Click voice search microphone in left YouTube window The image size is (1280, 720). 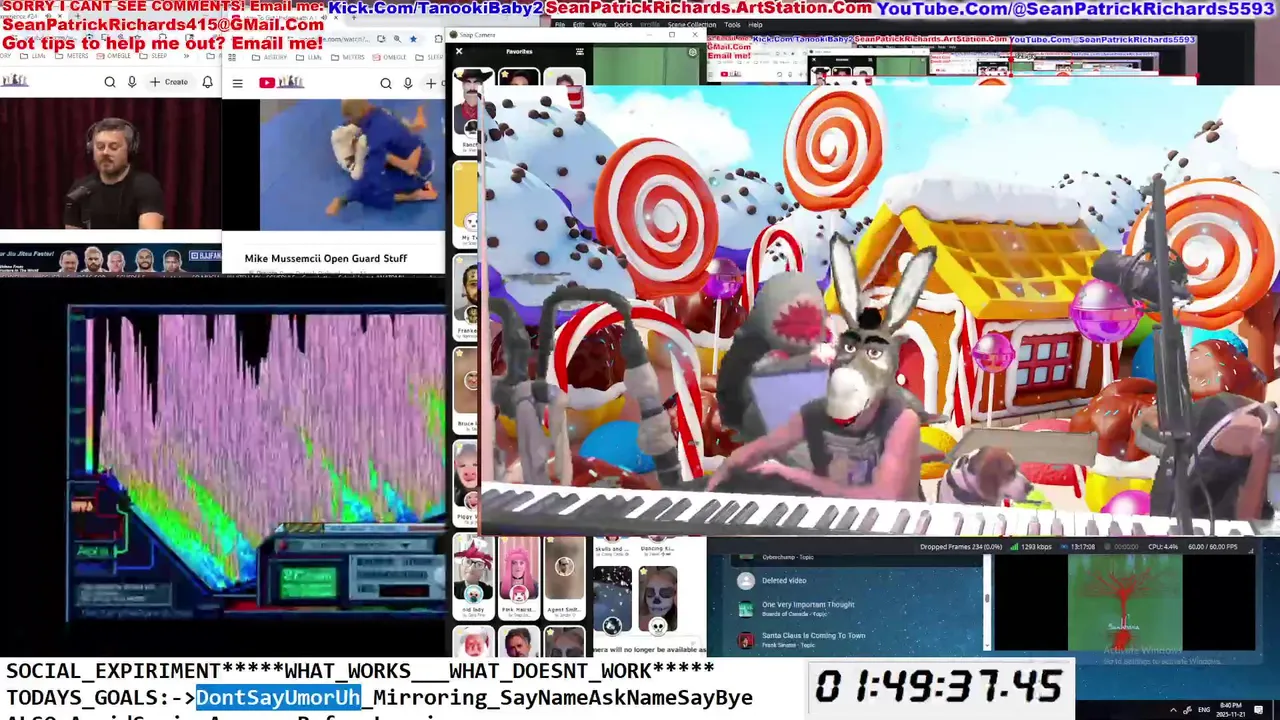tap(131, 82)
